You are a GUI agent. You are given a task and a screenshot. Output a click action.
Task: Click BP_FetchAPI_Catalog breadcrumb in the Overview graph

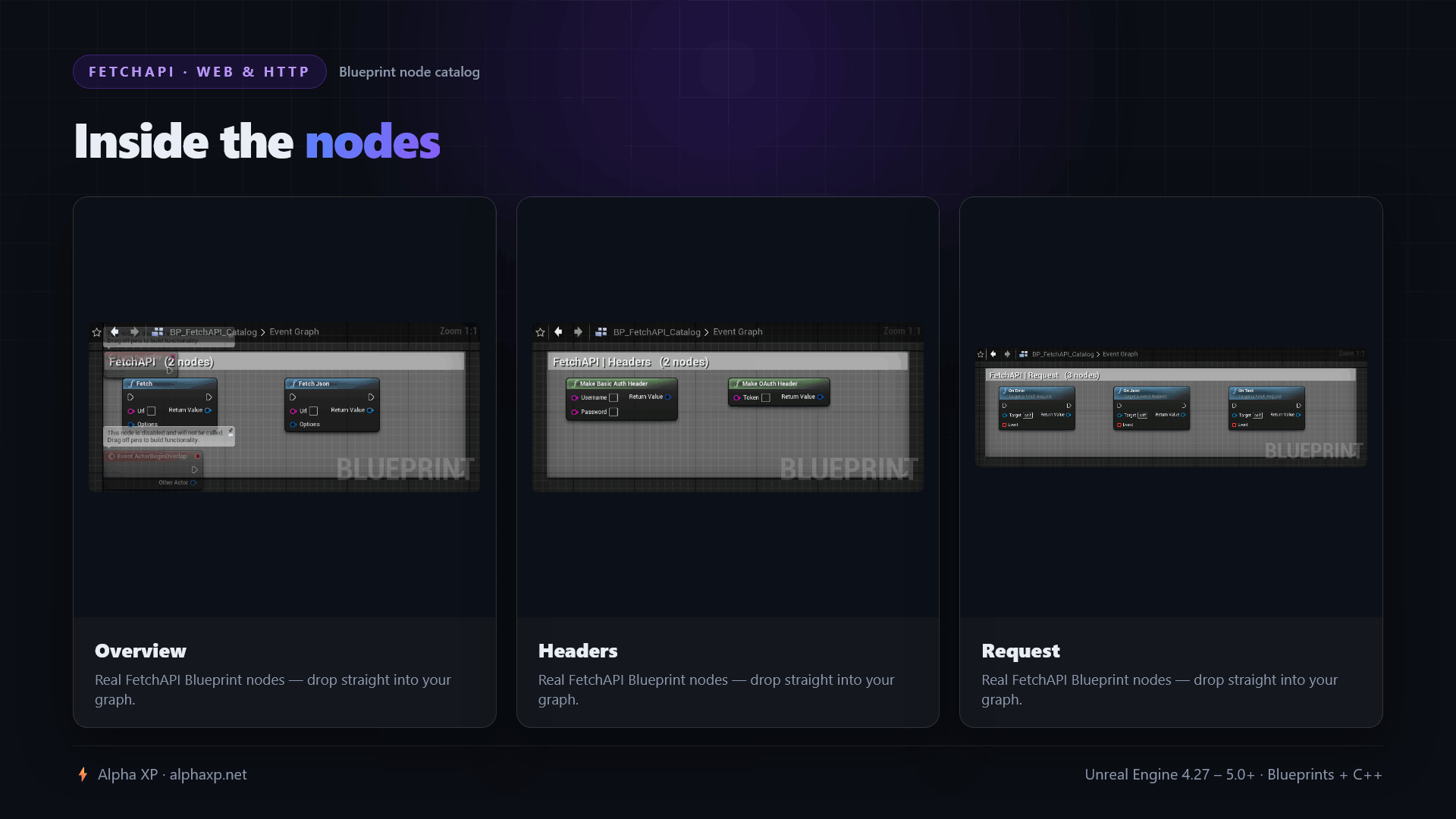click(213, 332)
